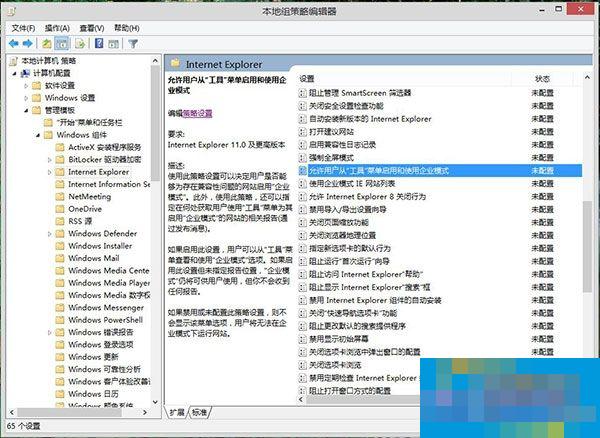Click policy icon beside 强制全屏模式
Screen dimensions: 600x438
303,158
